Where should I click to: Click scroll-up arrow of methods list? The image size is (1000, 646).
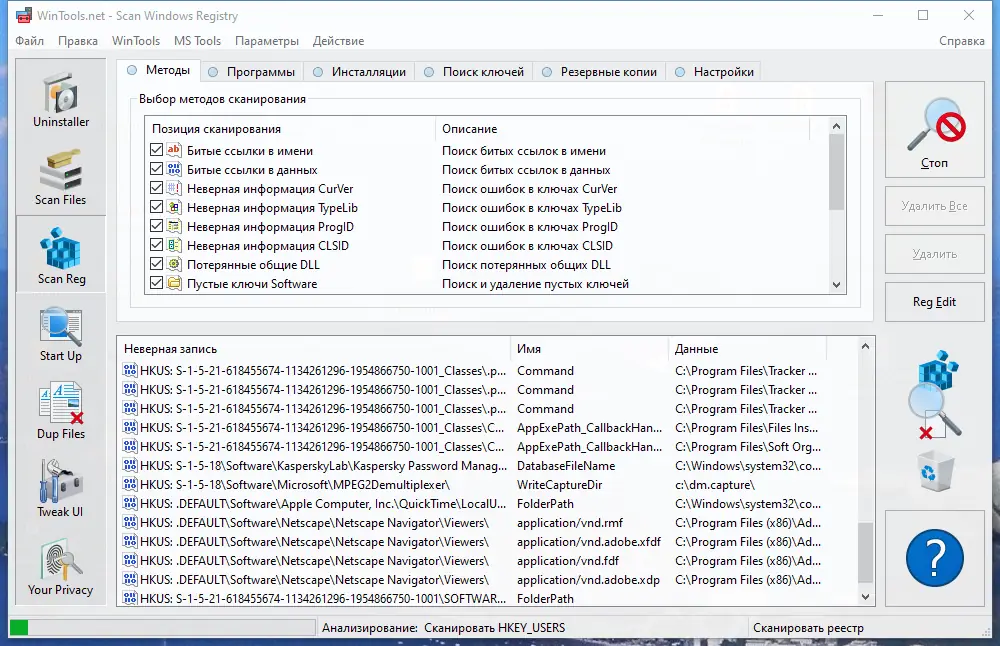point(837,126)
